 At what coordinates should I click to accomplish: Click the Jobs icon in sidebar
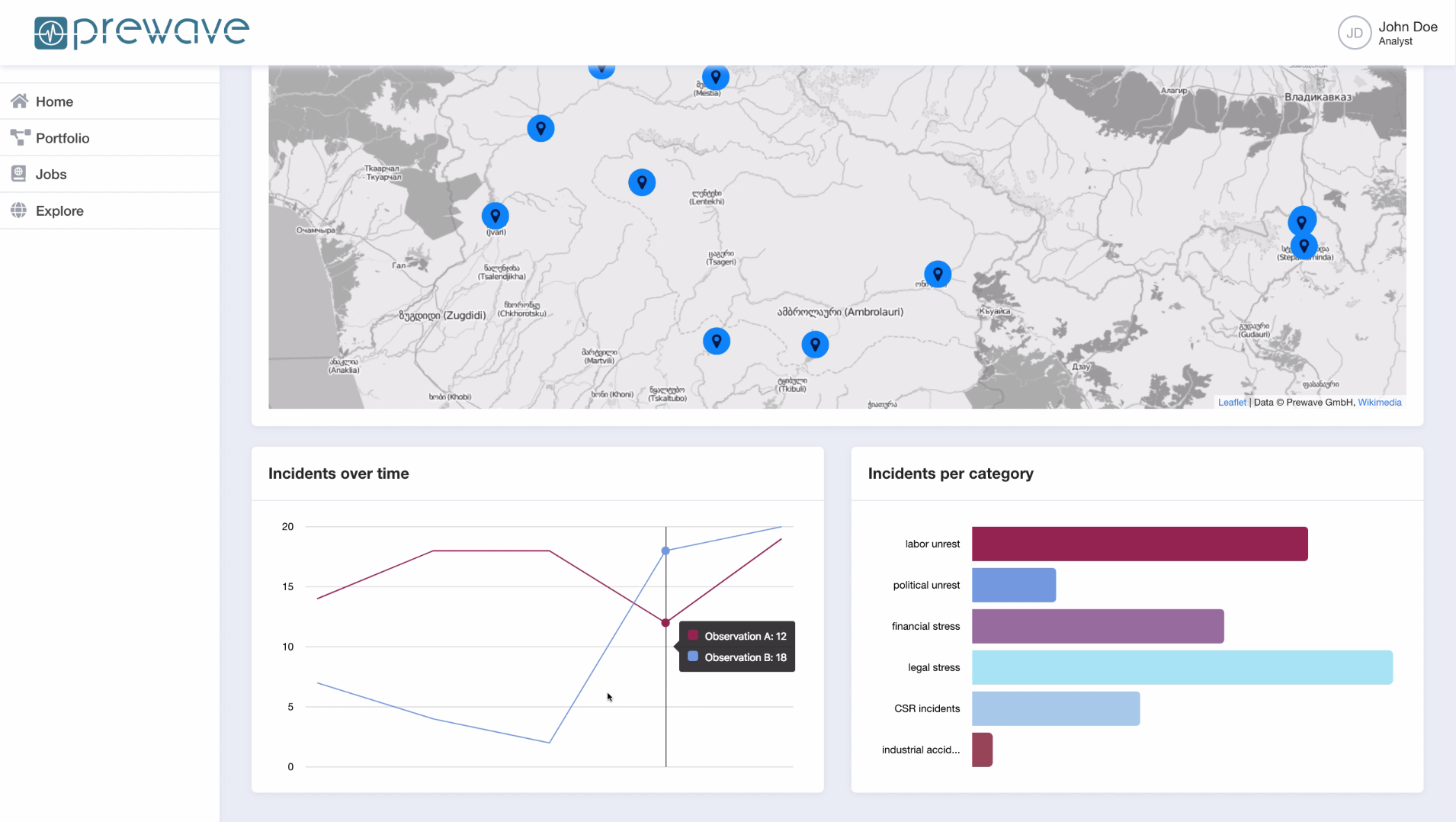[x=19, y=174]
